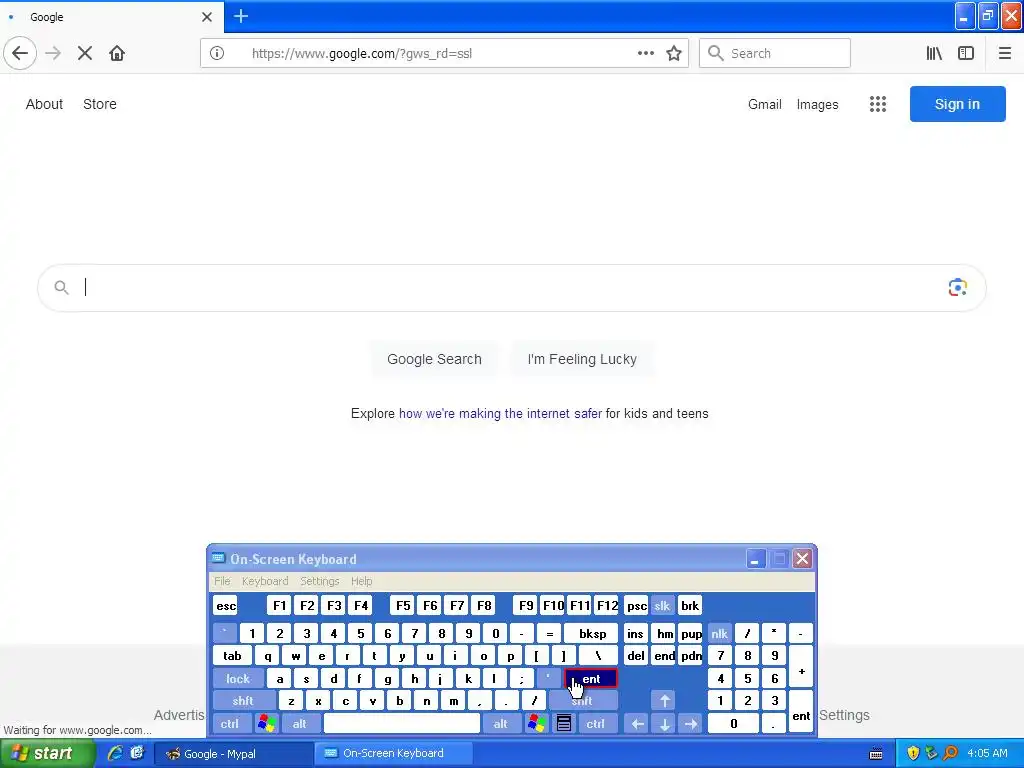The image size is (1024, 768).
Task: Tap the down arrow key
Action: (x=664, y=724)
